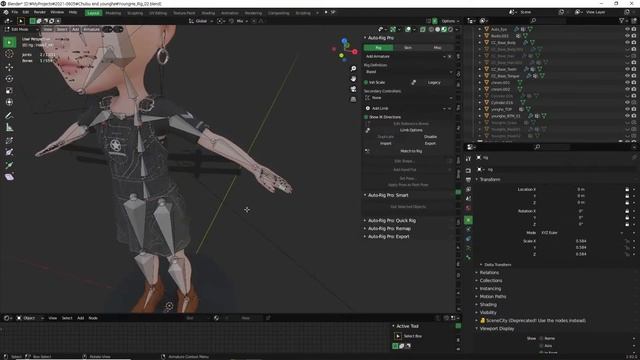The width and height of the screenshot is (640, 360).
Task: Click the viewport zoom magnifier icon
Action: coord(353,69)
